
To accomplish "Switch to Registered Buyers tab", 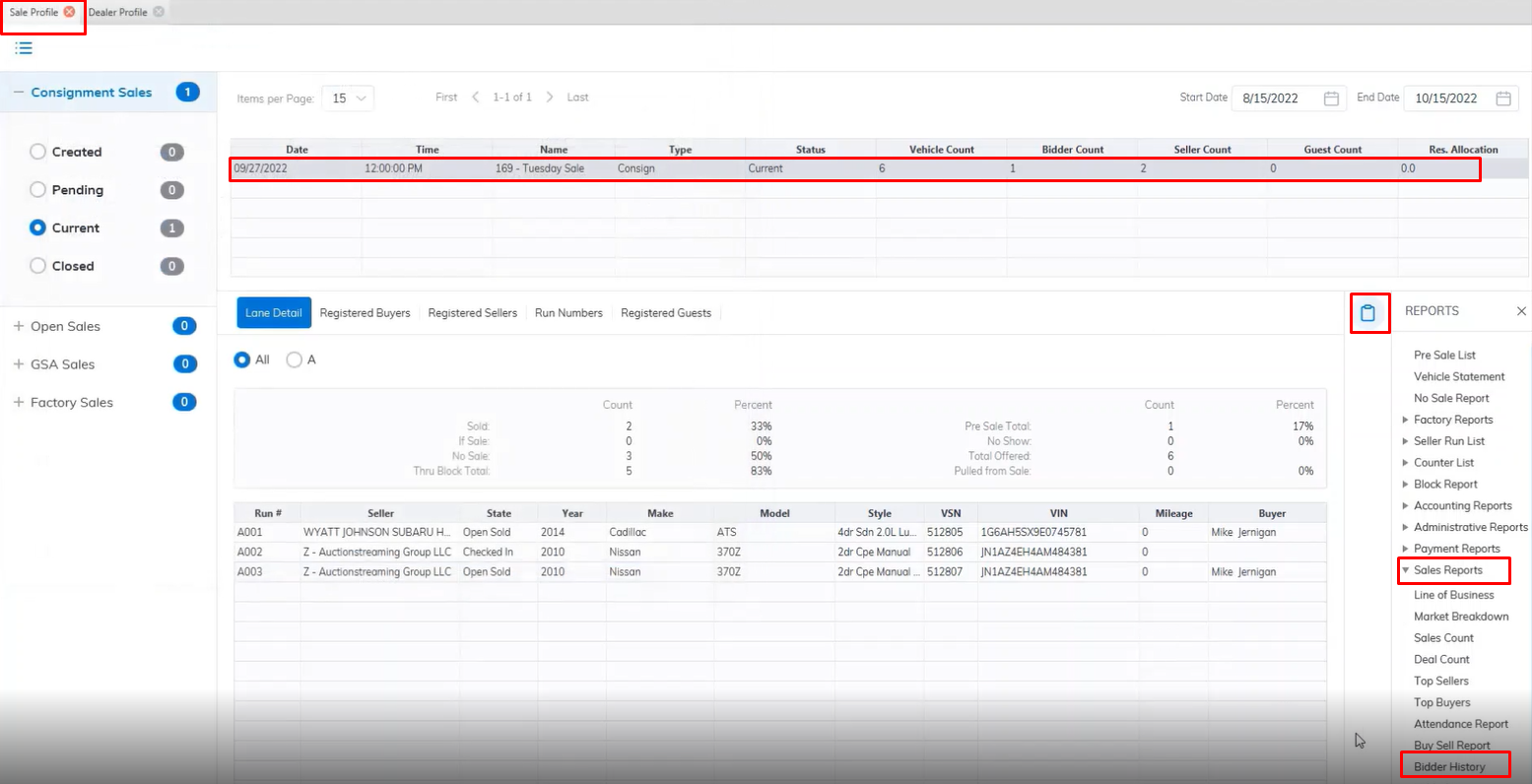I will coord(365,313).
